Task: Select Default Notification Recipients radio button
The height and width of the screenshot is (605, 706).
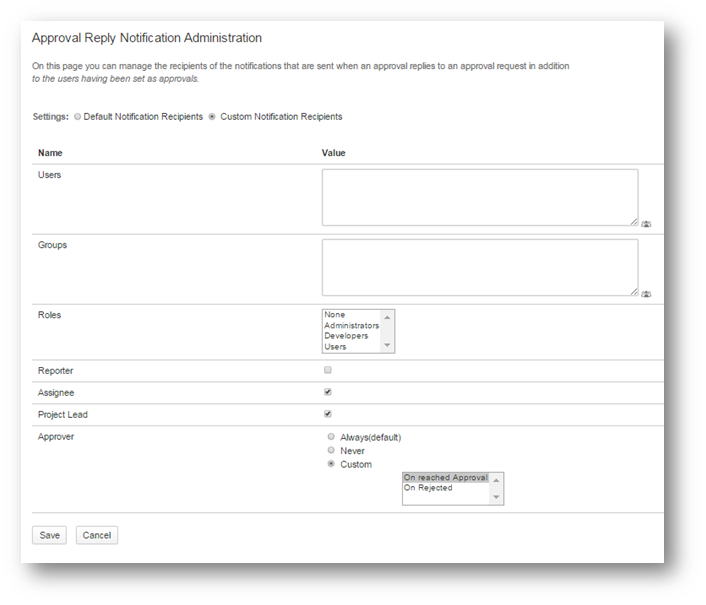Action: (78, 117)
